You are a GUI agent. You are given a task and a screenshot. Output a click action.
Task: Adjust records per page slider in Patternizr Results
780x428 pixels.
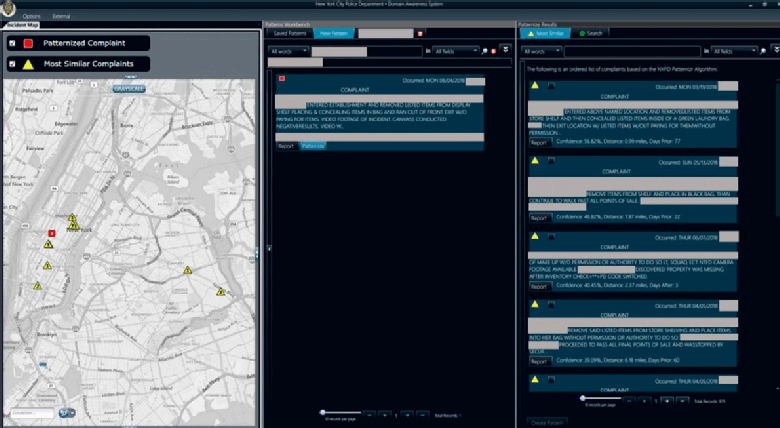click(601, 398)
